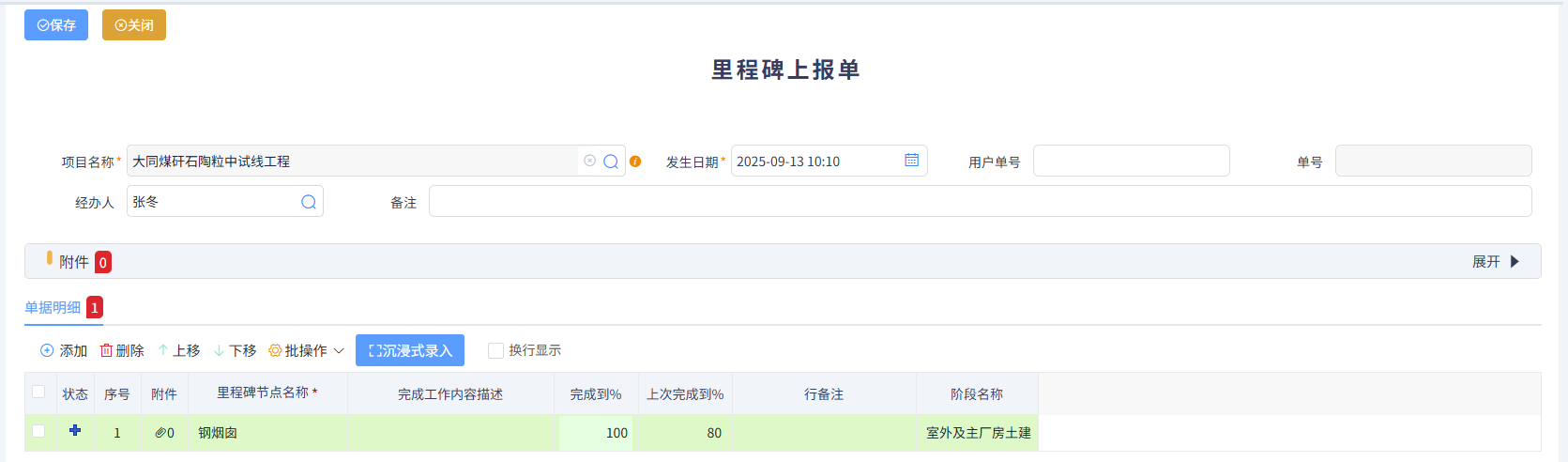Image resolution: width=1568 pixels, height=462 pixels.
Task: Click the blue plus status icon in row 1
Action: pyautogui.click(x=75, y=430)
